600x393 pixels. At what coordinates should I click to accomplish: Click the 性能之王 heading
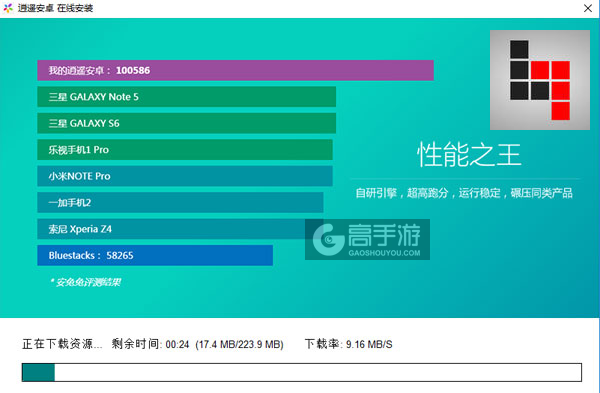pos(469,155)
